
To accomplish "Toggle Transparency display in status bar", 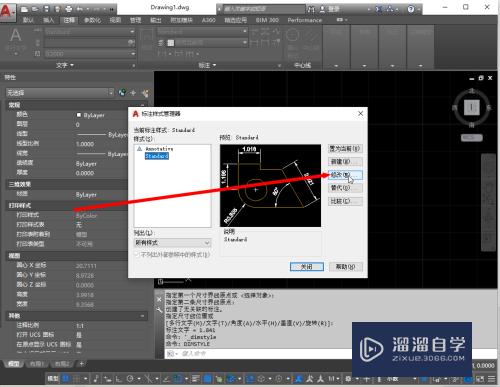I will click(x=207, y=379).
